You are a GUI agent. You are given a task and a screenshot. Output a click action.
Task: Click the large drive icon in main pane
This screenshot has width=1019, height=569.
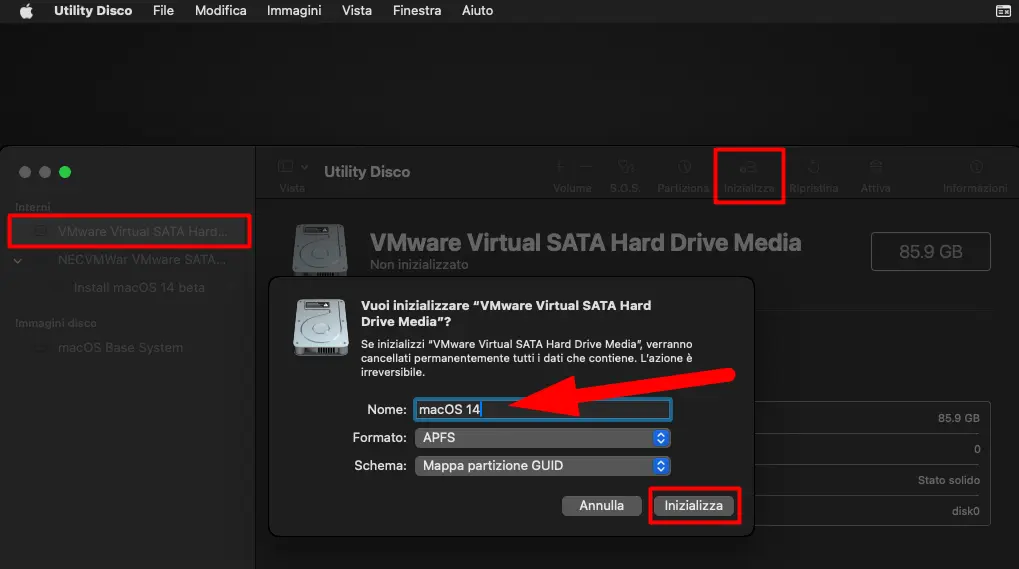(x=320, y=249)
